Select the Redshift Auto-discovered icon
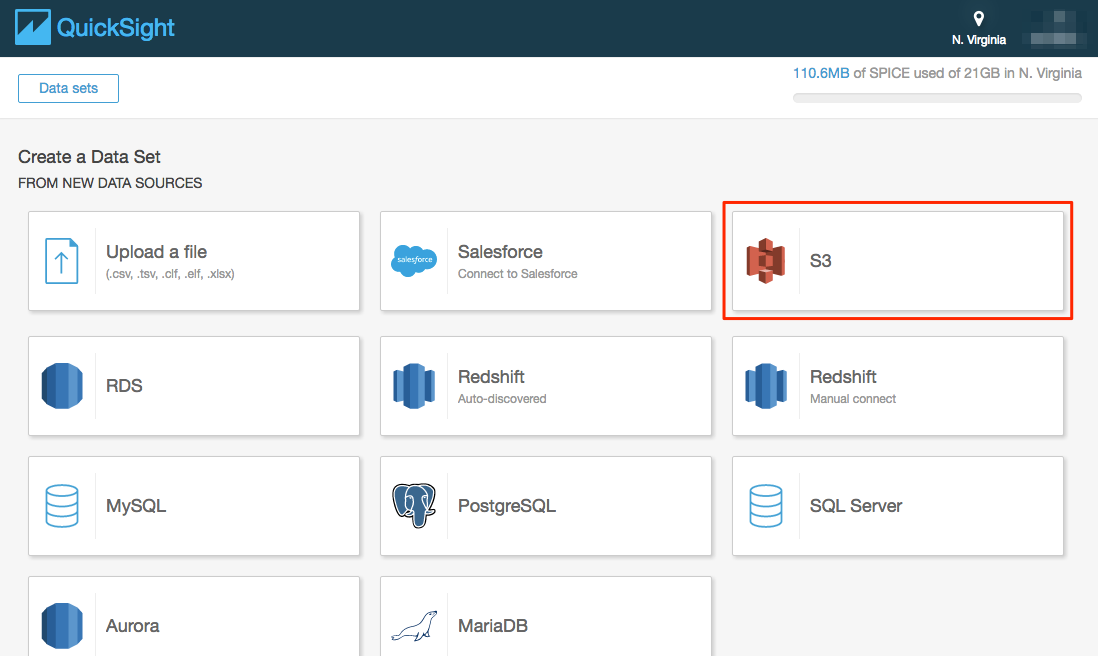The width and height of the screenshot is (1098, 656). pos(415,386)
